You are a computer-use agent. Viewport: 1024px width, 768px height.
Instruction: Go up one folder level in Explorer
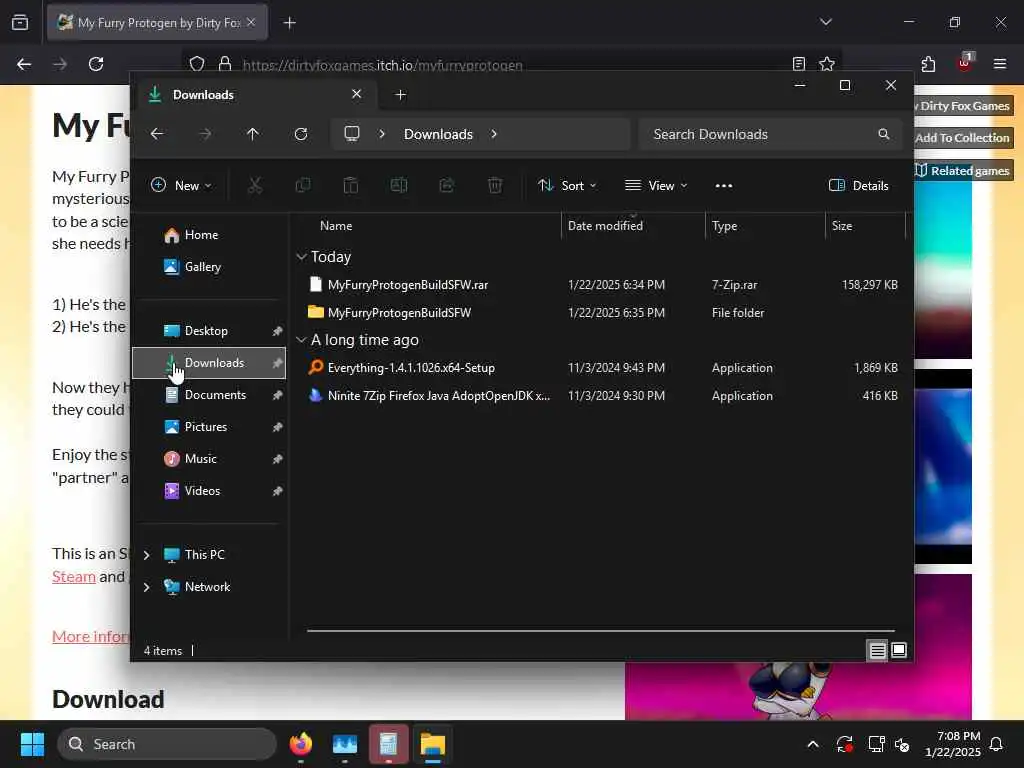click(253, 134)
